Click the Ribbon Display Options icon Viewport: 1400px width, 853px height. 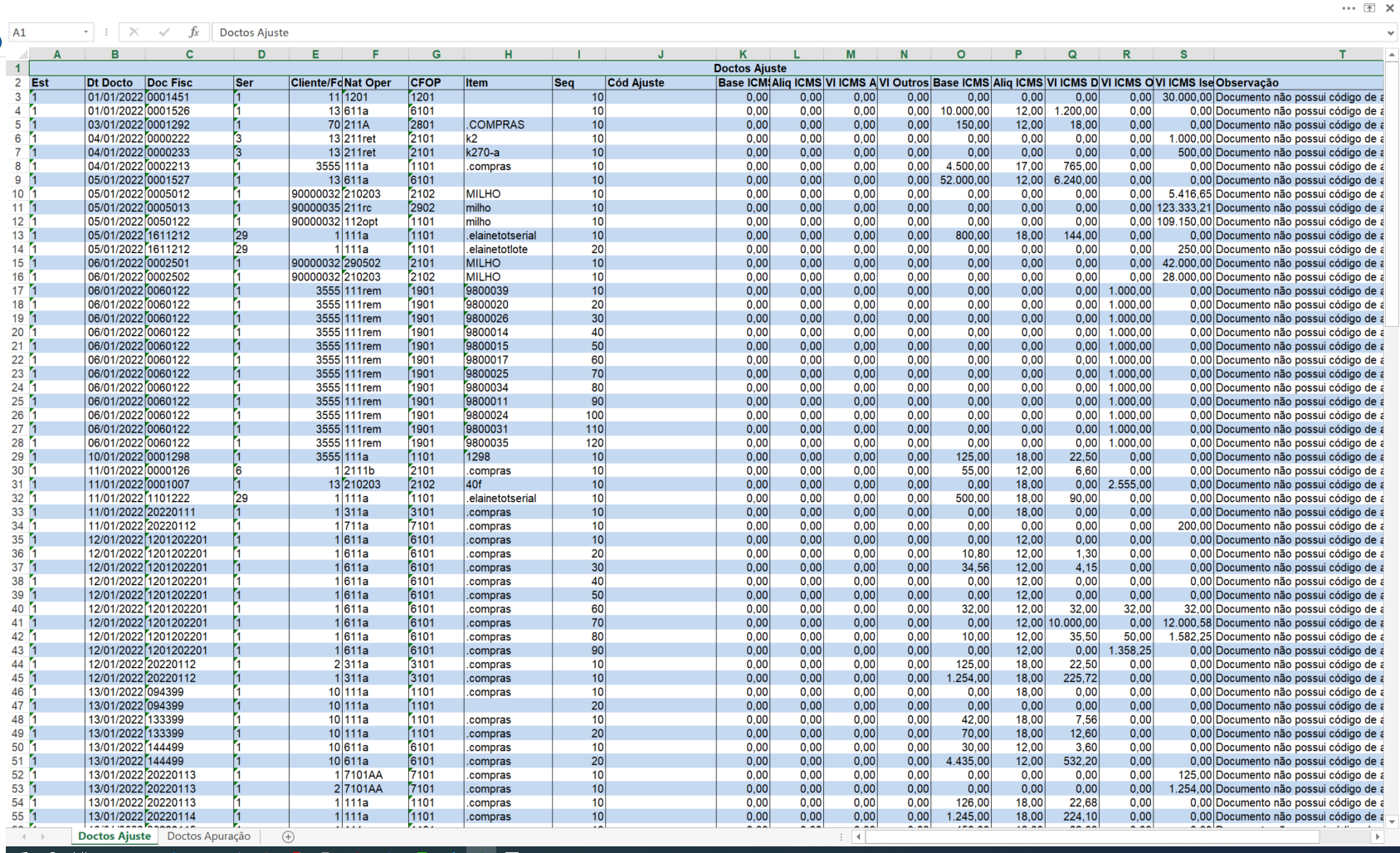[1369, 8]
